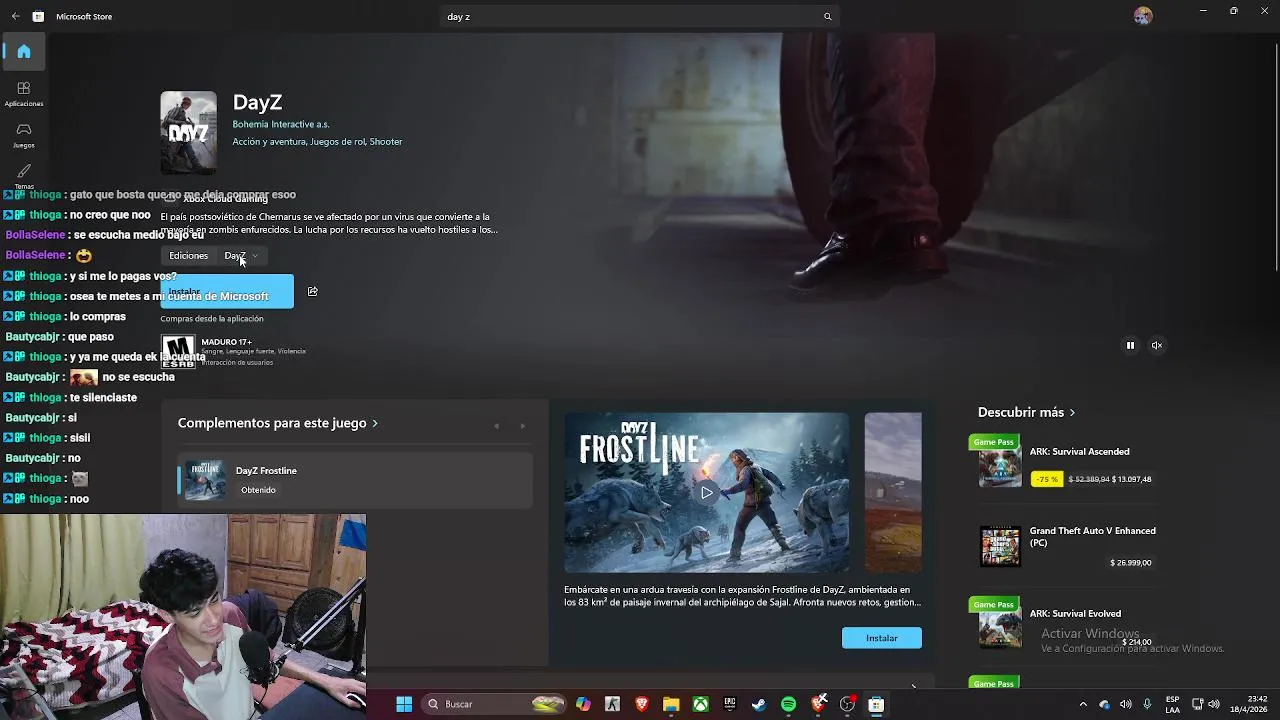This screenshot has height=720, width=1280.
Task: Click the ARK Ascended -75% discount badge
Action: [1047, 480]
